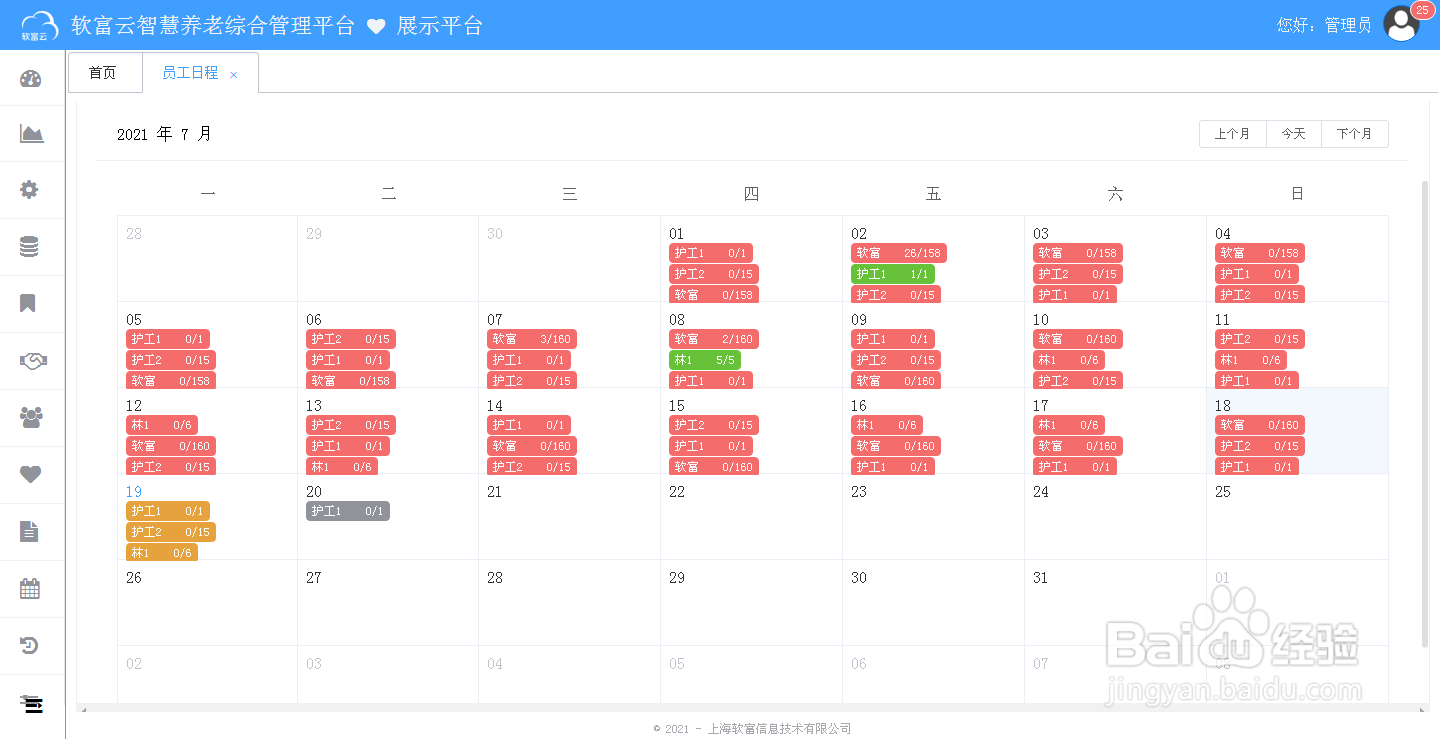Open 林1 0/6 event on July 10

[1069, 360]
